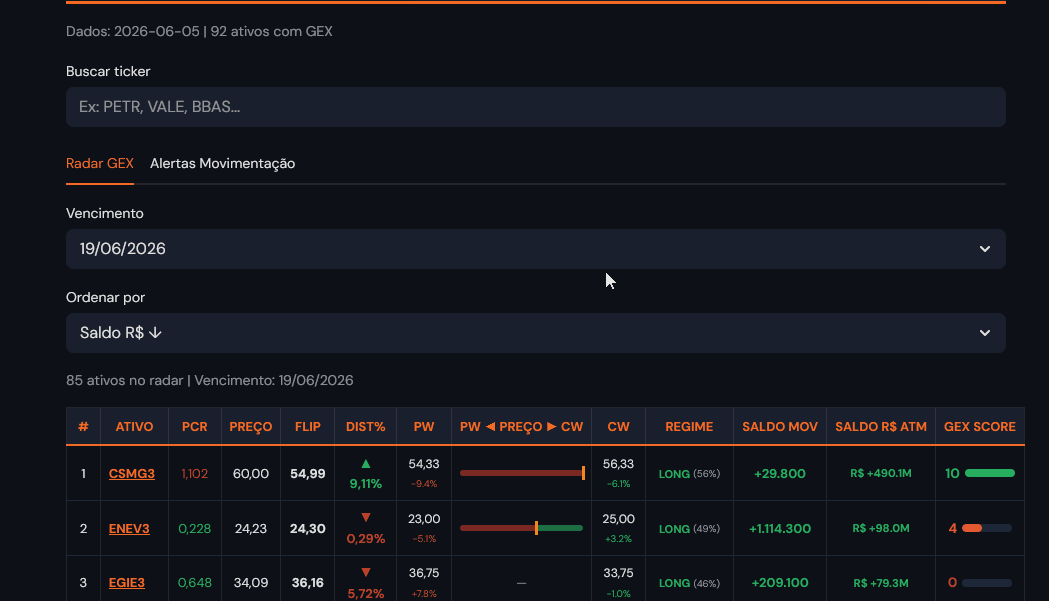The width and height of the screenshot is (1049, 601).
Task: Click the PW value 36,75
Action: pyautogui.click(x=424, y=573)
